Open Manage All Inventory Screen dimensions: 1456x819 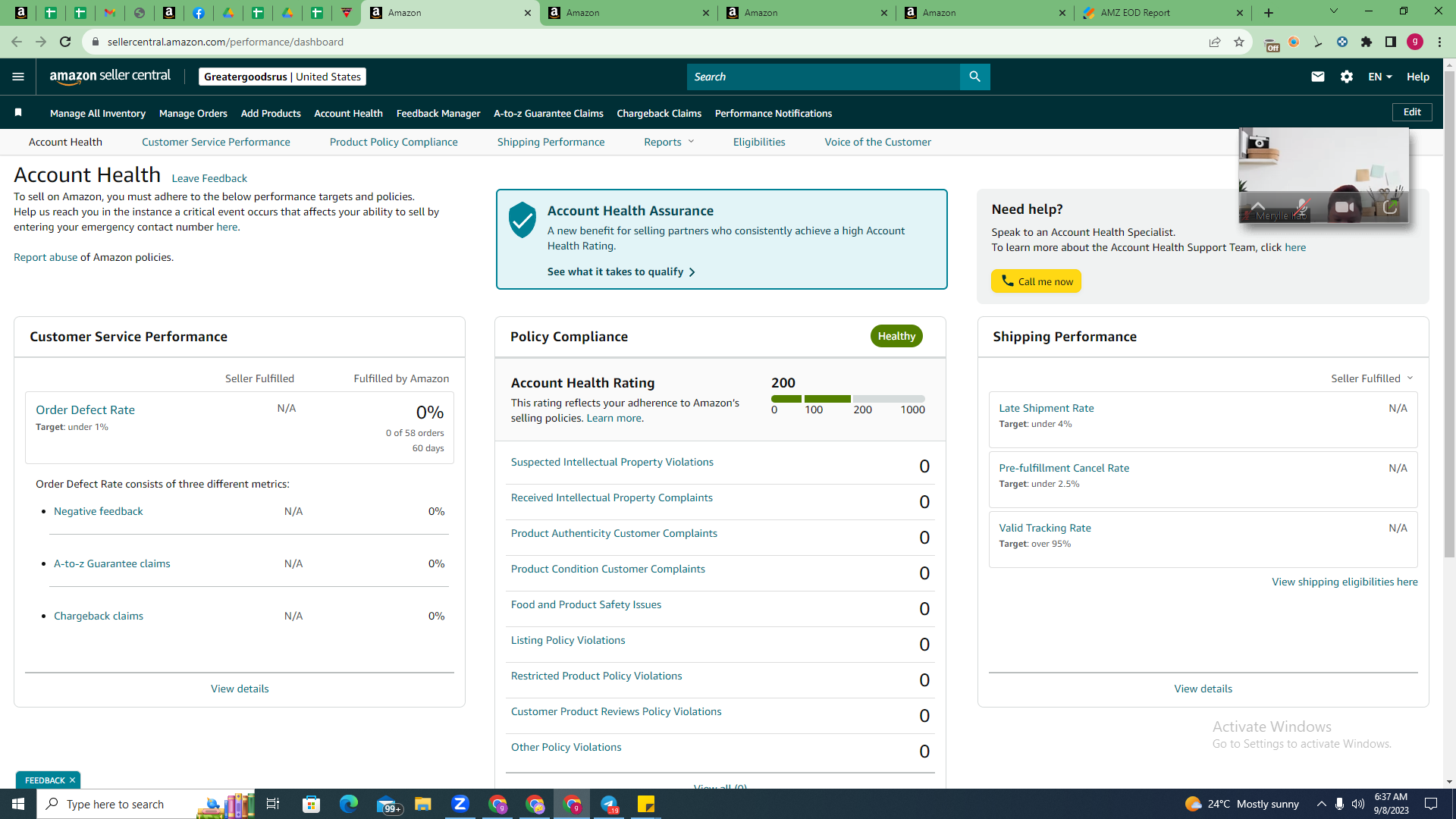[x=98, y=113]
